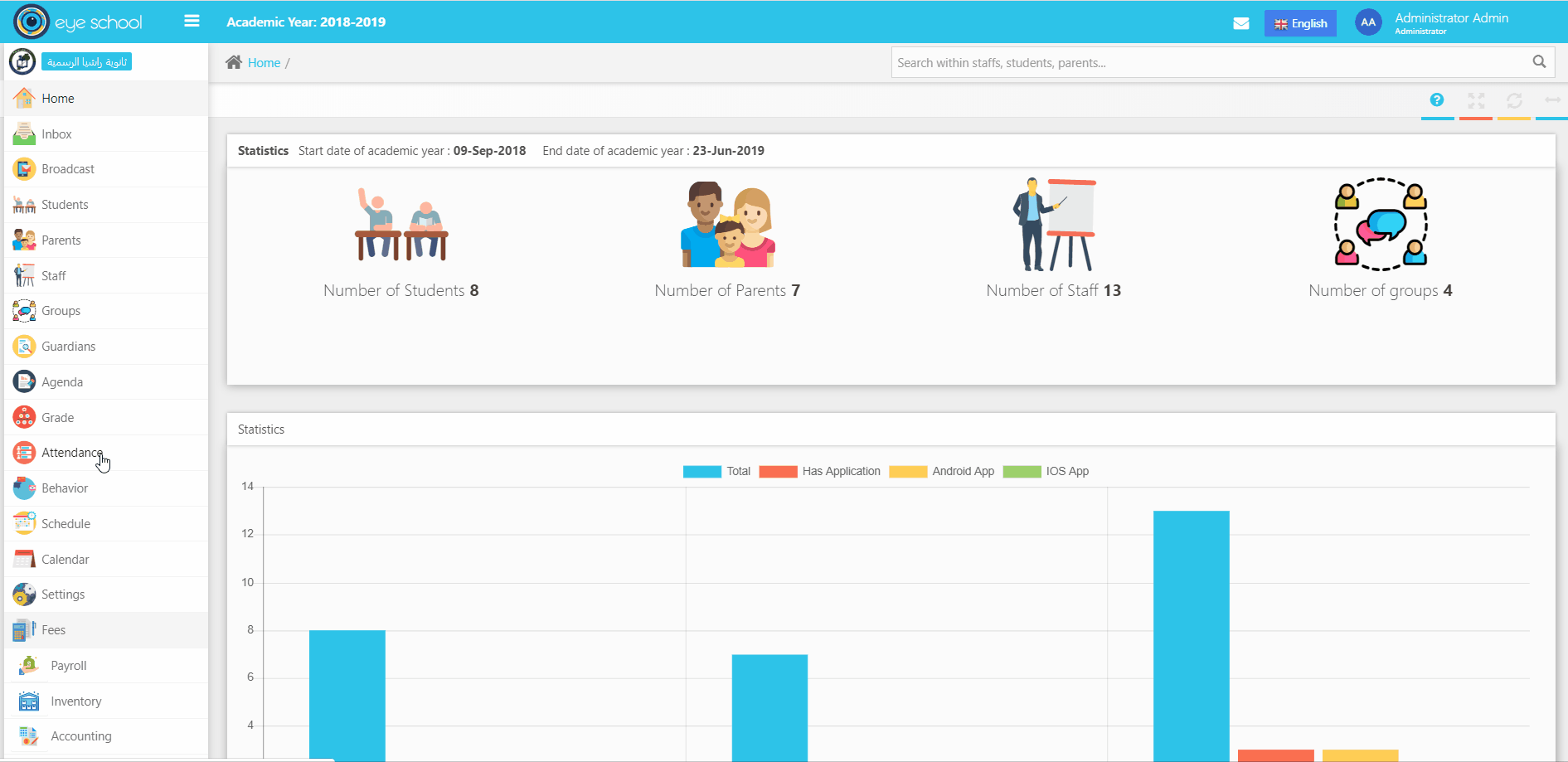This screenshot has height=762, width=1568.
Task: Click the house breadcrumb icon
Action: pos(234,62)
